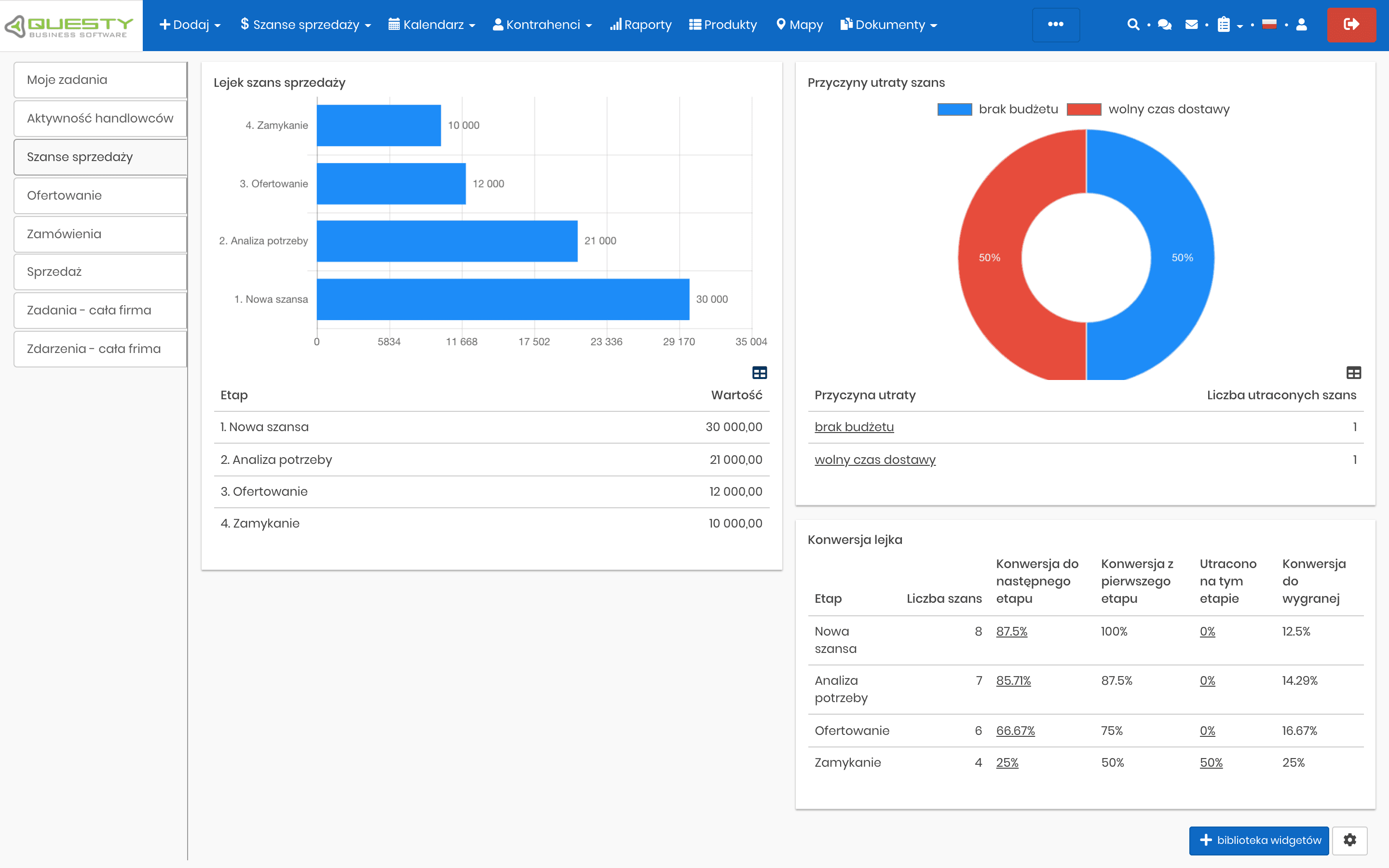Click the Polish flag language icon
This screenshot has width=1389, height=868.
point(1269,24)
